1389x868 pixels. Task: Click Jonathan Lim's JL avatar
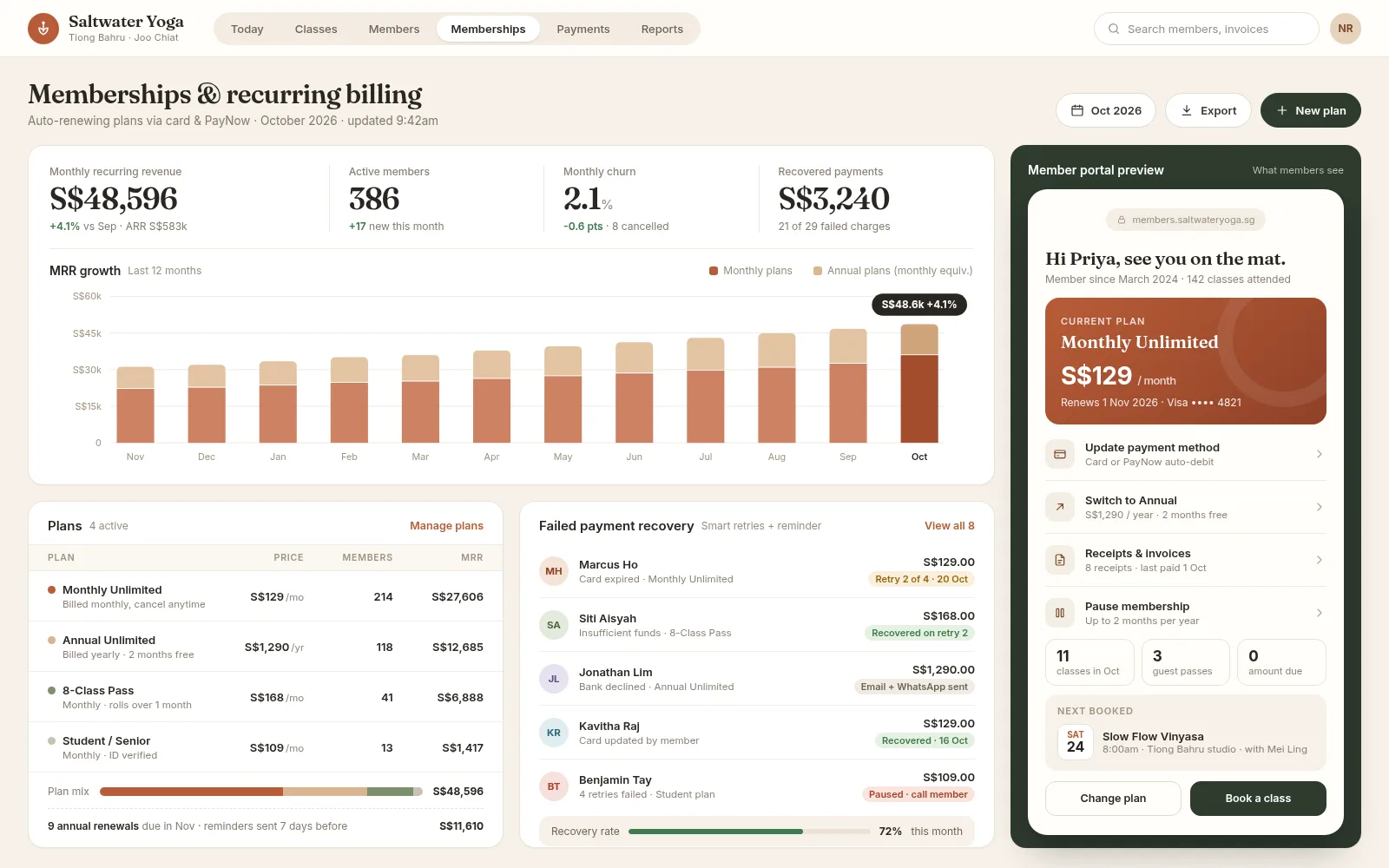[x=554, y=679]
